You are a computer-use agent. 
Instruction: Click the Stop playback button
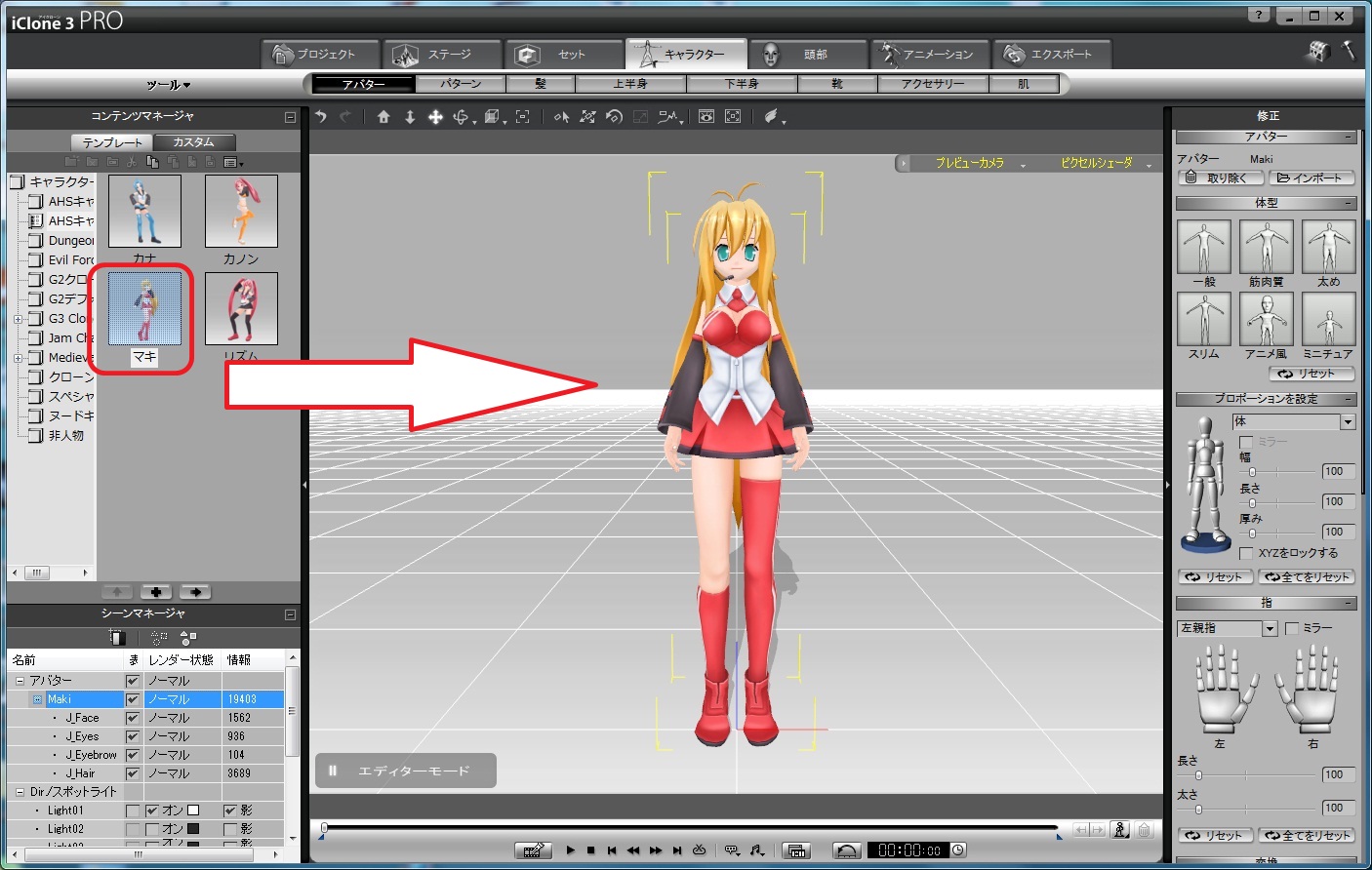pyautogui.click(x=590, y=850)
